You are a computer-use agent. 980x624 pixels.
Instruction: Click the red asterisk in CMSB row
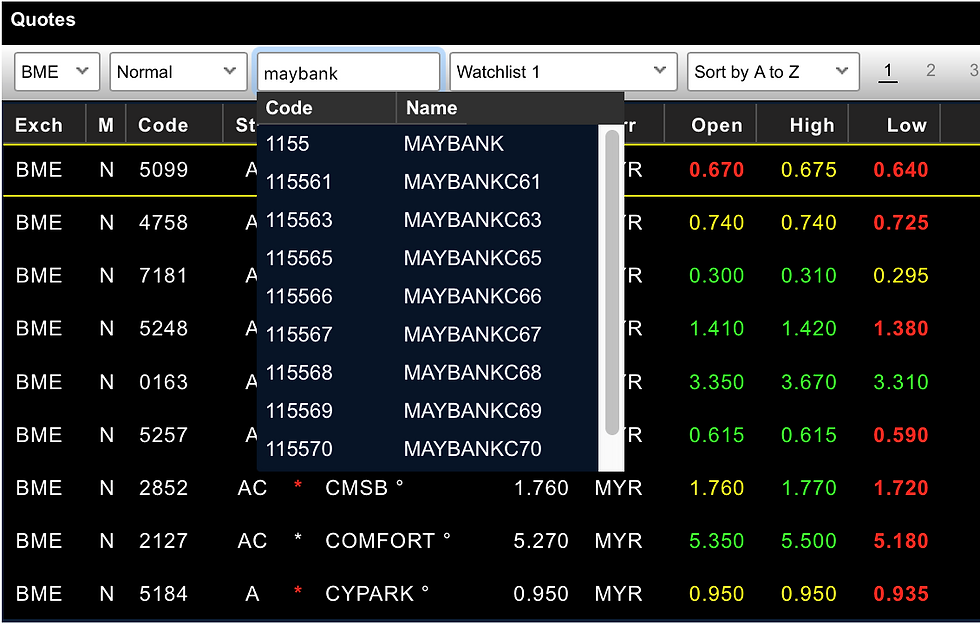pos(298,485)
